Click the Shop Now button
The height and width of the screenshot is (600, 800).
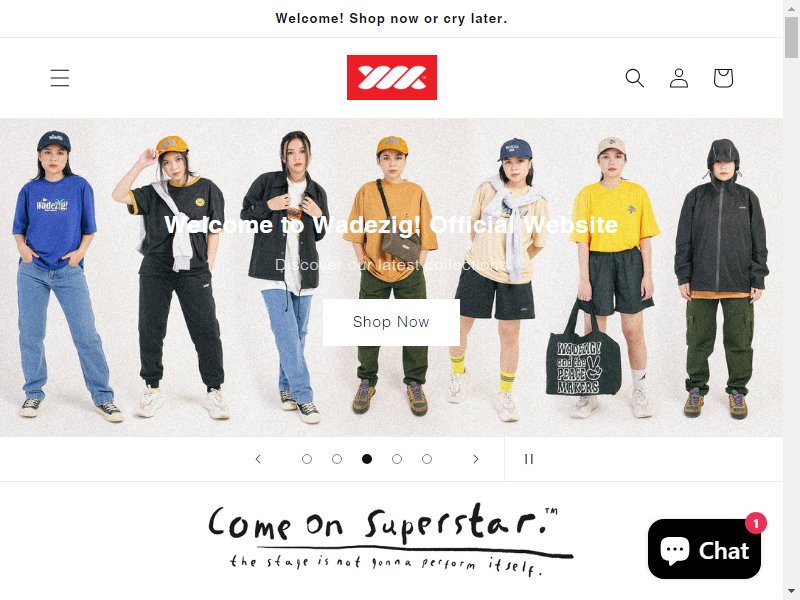click(391, 322)
